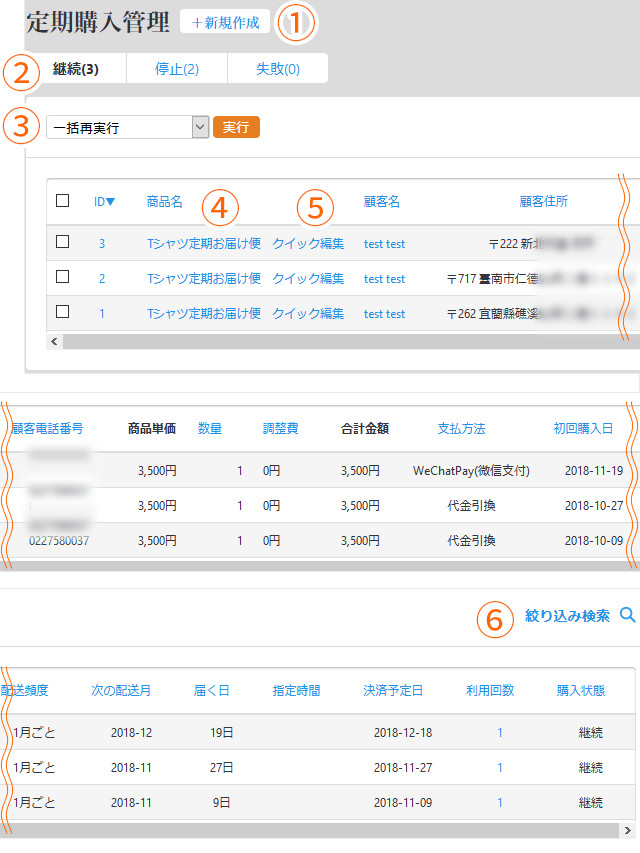Image resolution: width=640 pixels, height=853 pixels.
Task: Sort by 決済予定日 column header
Action: click(x=393, y=690)
